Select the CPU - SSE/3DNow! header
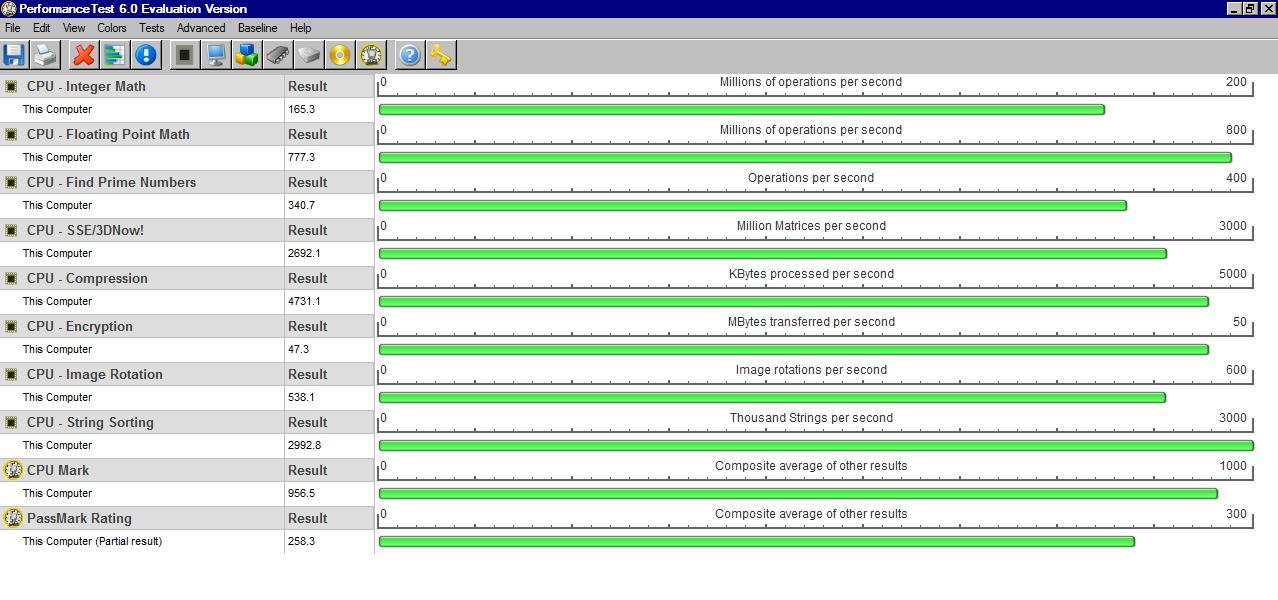The height and width of the screenshot is (600, 1278). (85, 230)
